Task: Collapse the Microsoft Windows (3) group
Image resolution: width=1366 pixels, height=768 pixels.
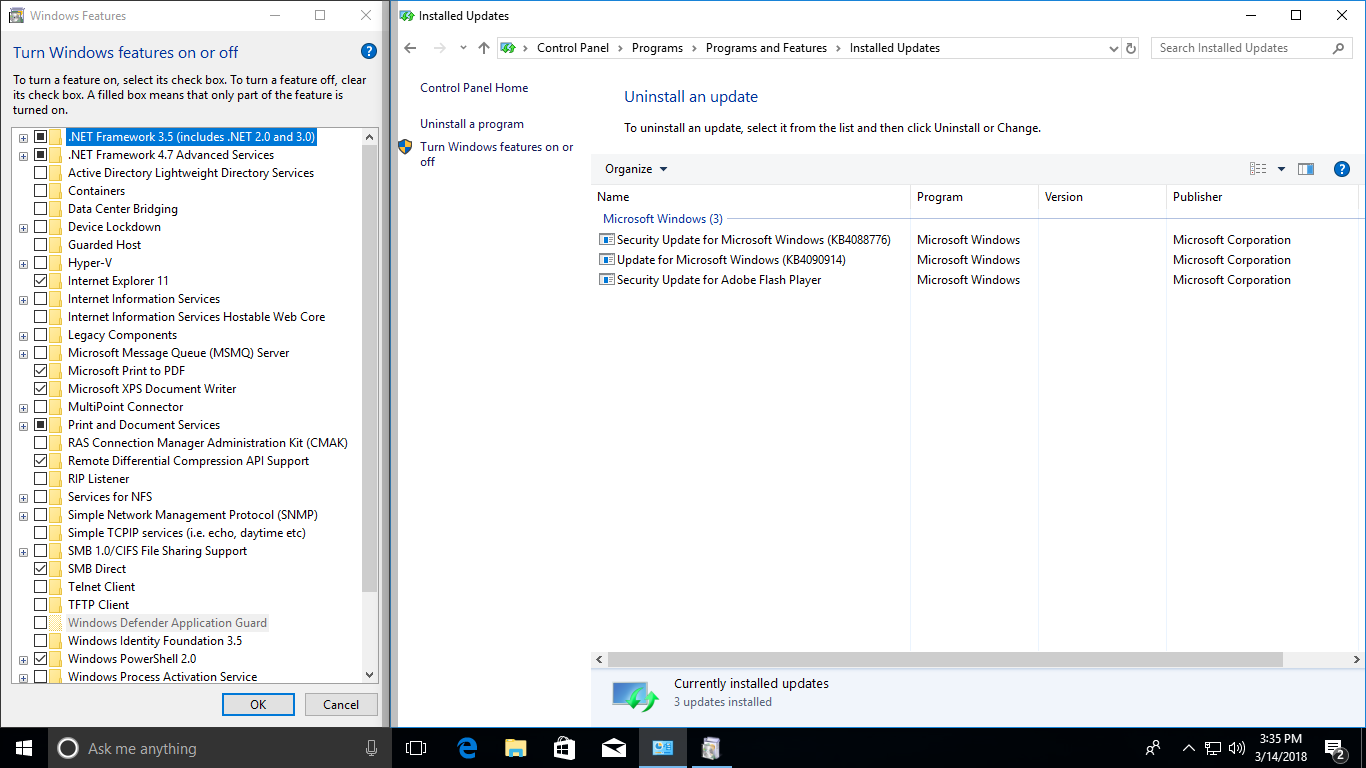Action: click(x=662, y=219)
